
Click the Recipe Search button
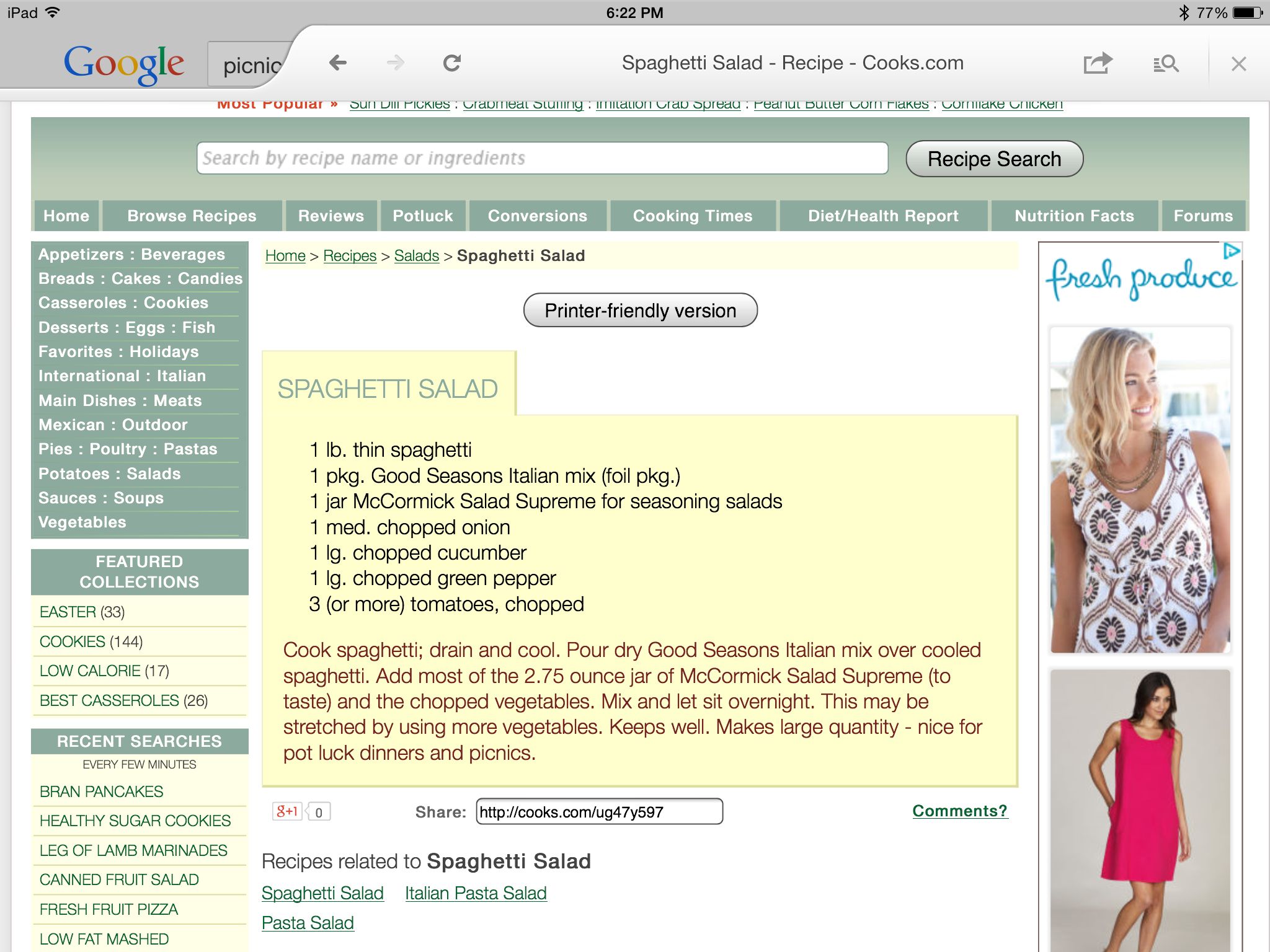(x=994, y=159)
